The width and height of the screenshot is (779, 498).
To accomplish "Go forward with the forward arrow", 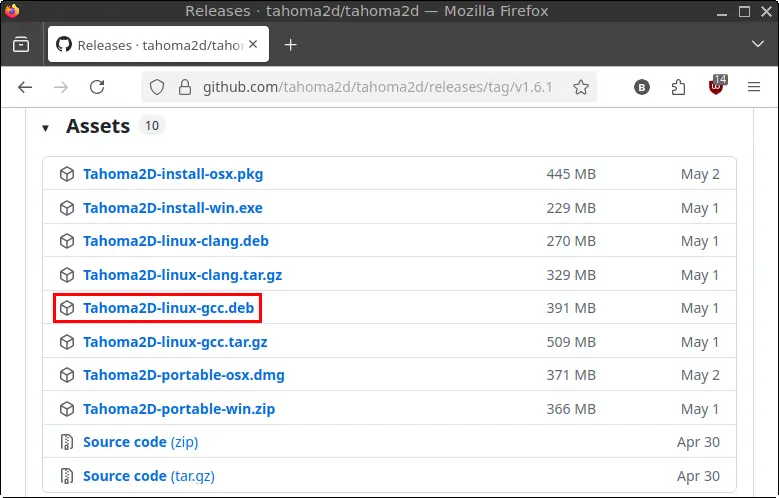I will 61,87.
